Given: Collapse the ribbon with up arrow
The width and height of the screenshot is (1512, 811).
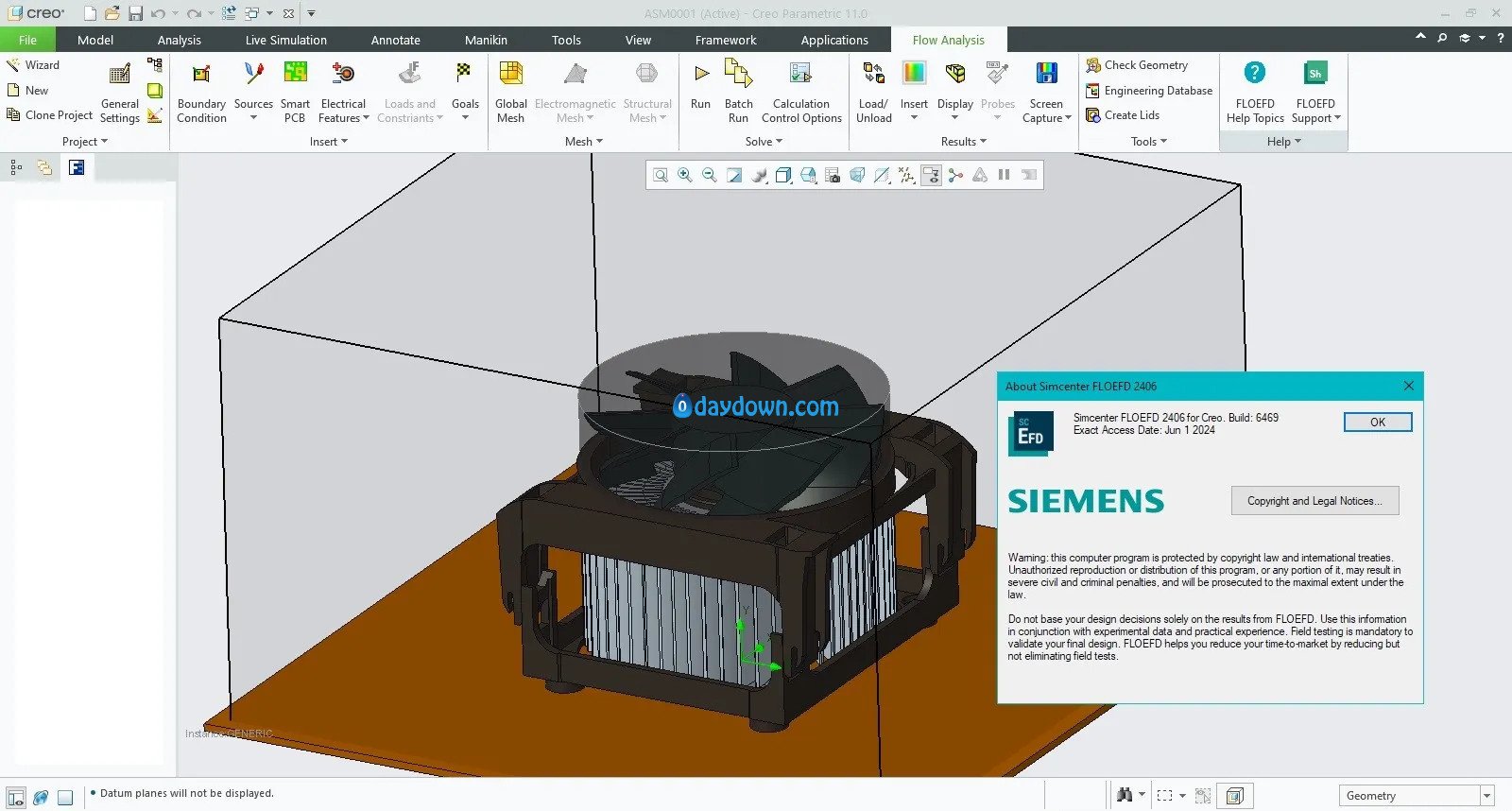Looking at the screenshot, I should click(1420, 37).
